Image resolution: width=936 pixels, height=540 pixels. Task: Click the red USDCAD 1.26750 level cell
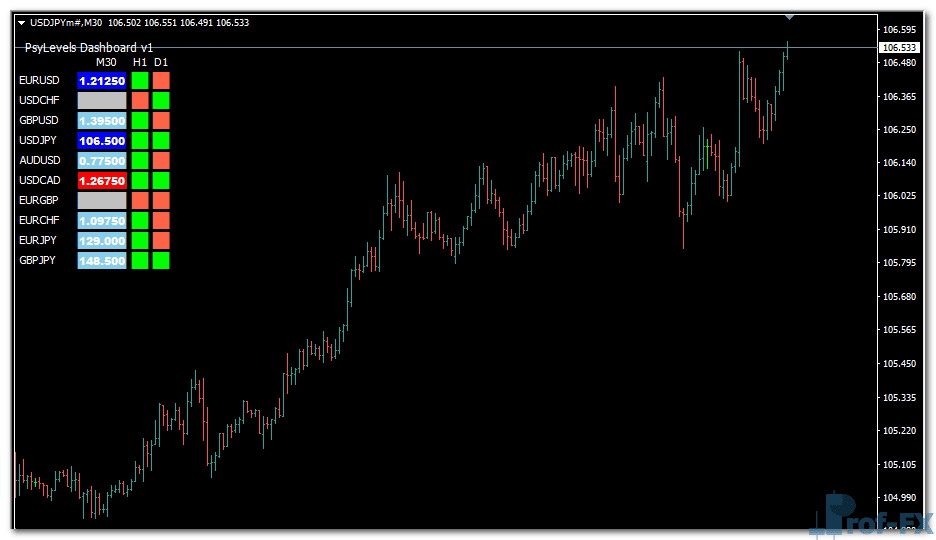102,181
